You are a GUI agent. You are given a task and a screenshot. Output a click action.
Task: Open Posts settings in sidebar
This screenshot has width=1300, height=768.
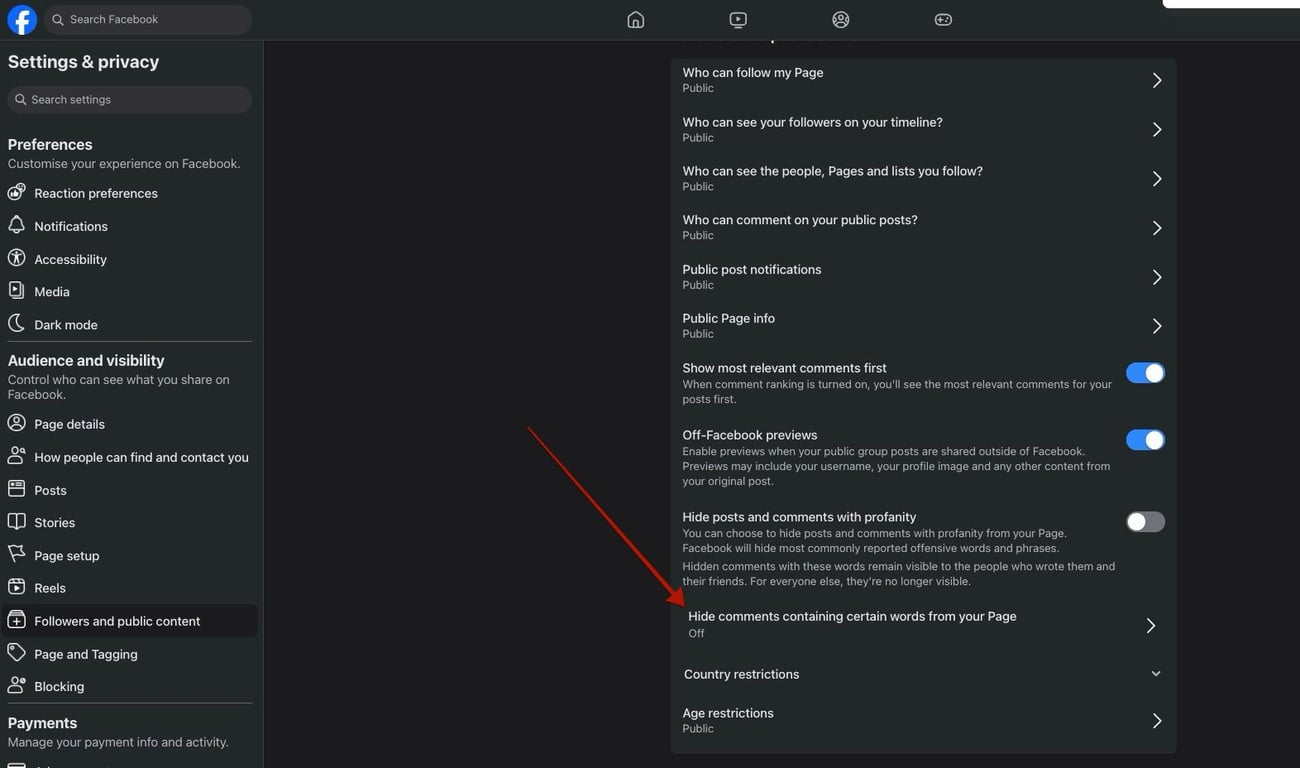[x=130, y=490]
